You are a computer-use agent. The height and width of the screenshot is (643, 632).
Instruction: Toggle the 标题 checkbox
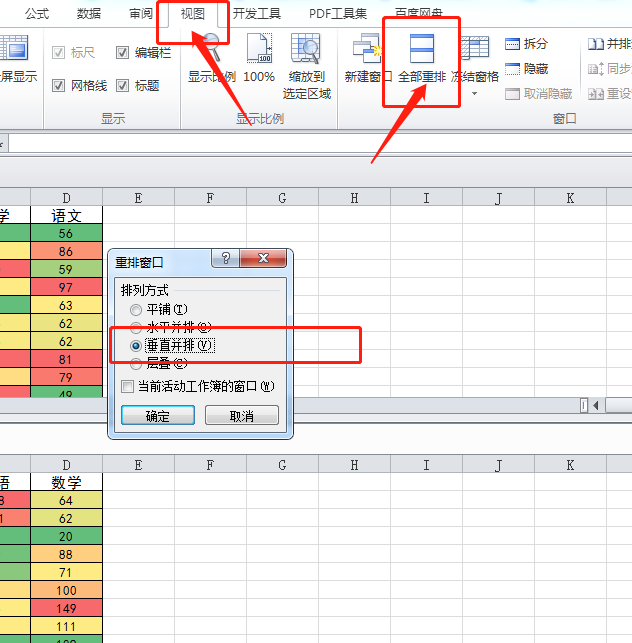[122, 86]
